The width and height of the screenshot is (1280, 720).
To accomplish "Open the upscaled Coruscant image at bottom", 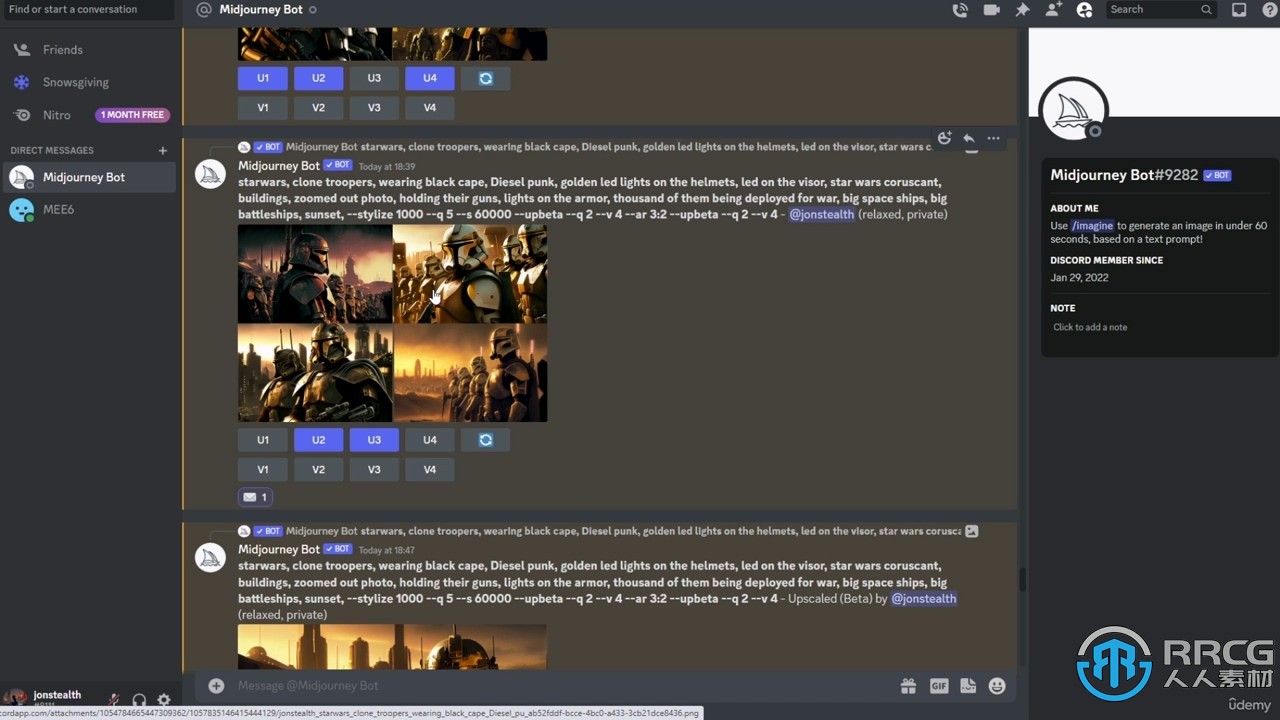I will click(392, 647).
